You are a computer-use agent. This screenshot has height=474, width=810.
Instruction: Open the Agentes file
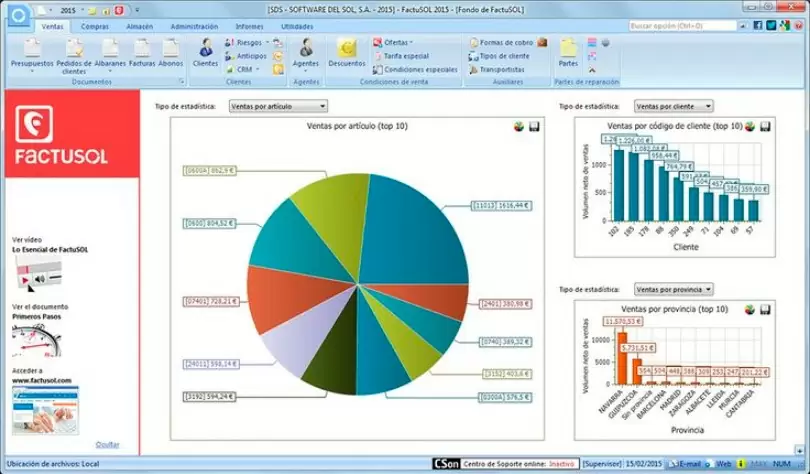306,55
